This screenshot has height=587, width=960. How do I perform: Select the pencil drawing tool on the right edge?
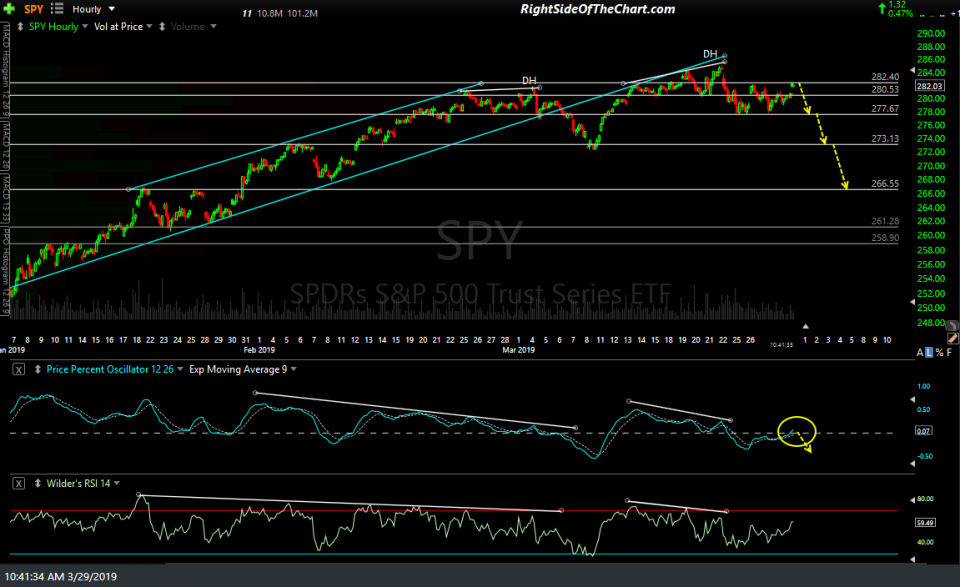(x=952, y=338)
